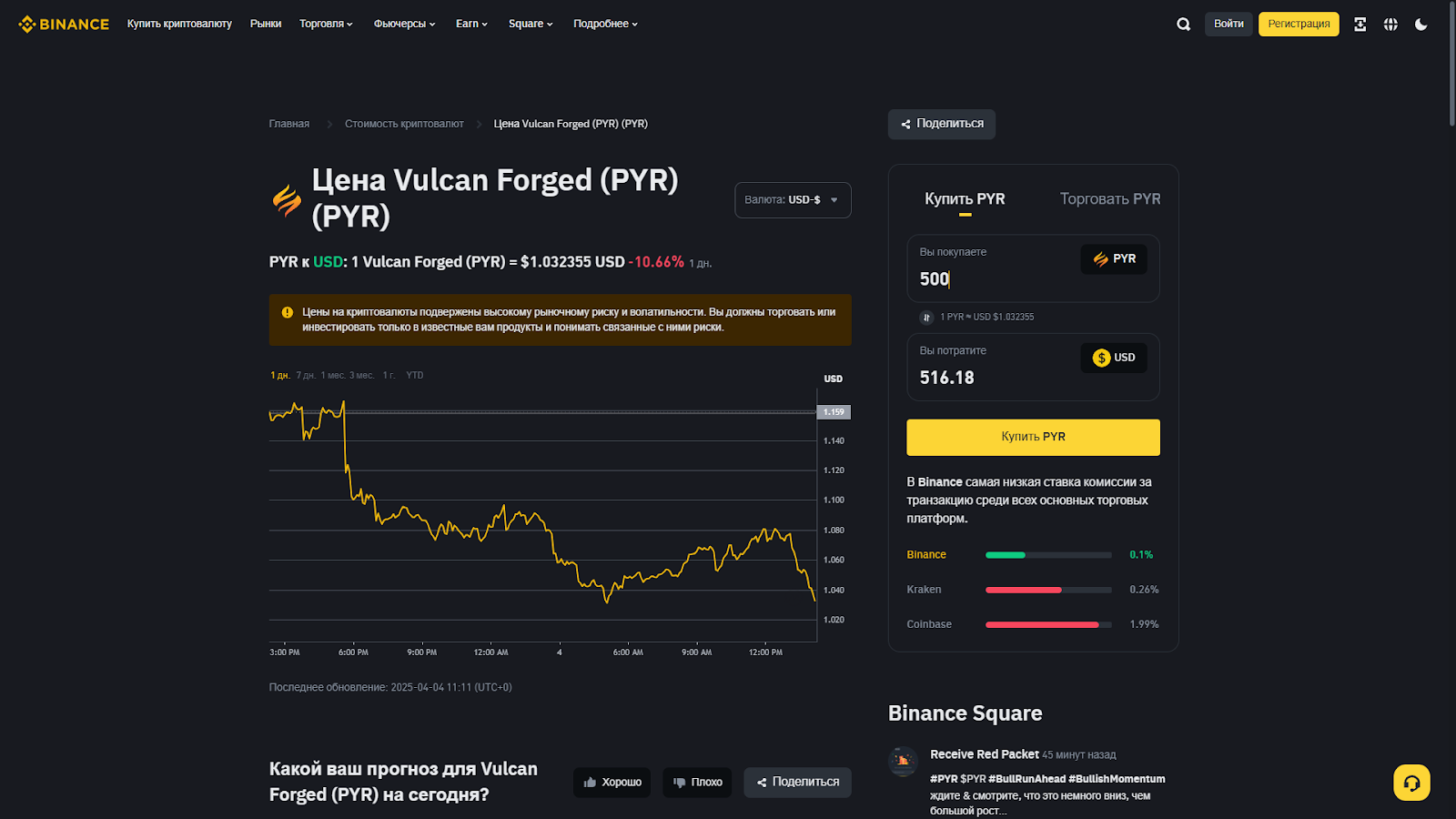The width and height of the screenshot is (1456, 819).
Task: Switch to Купить PYR tab
Action: (x=965, y=199)
